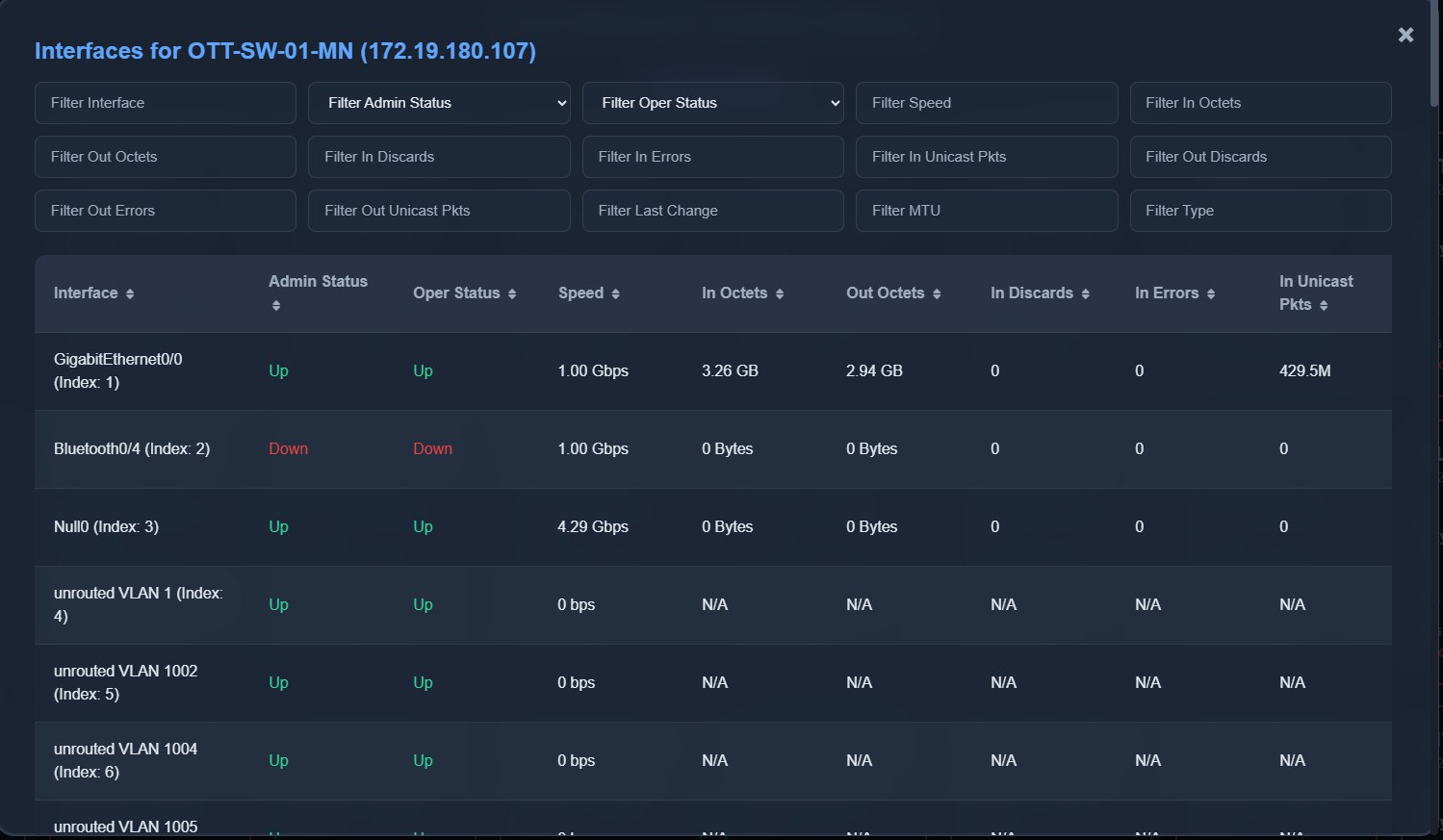Image resolution: width=1443 pixels, height=840 pixels.
Task: Sort table by Oper Status icon
Action: (512, 294)
